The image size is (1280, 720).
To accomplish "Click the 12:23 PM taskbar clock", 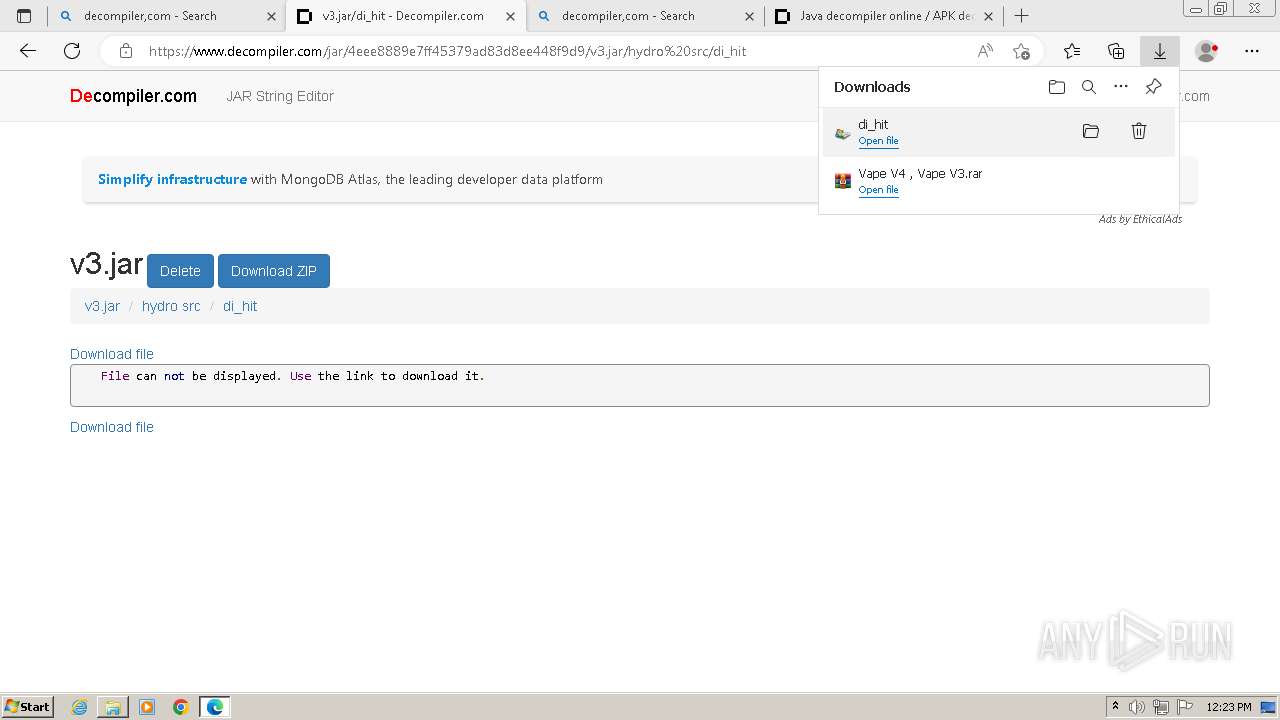I will [x=1229, y=707].
